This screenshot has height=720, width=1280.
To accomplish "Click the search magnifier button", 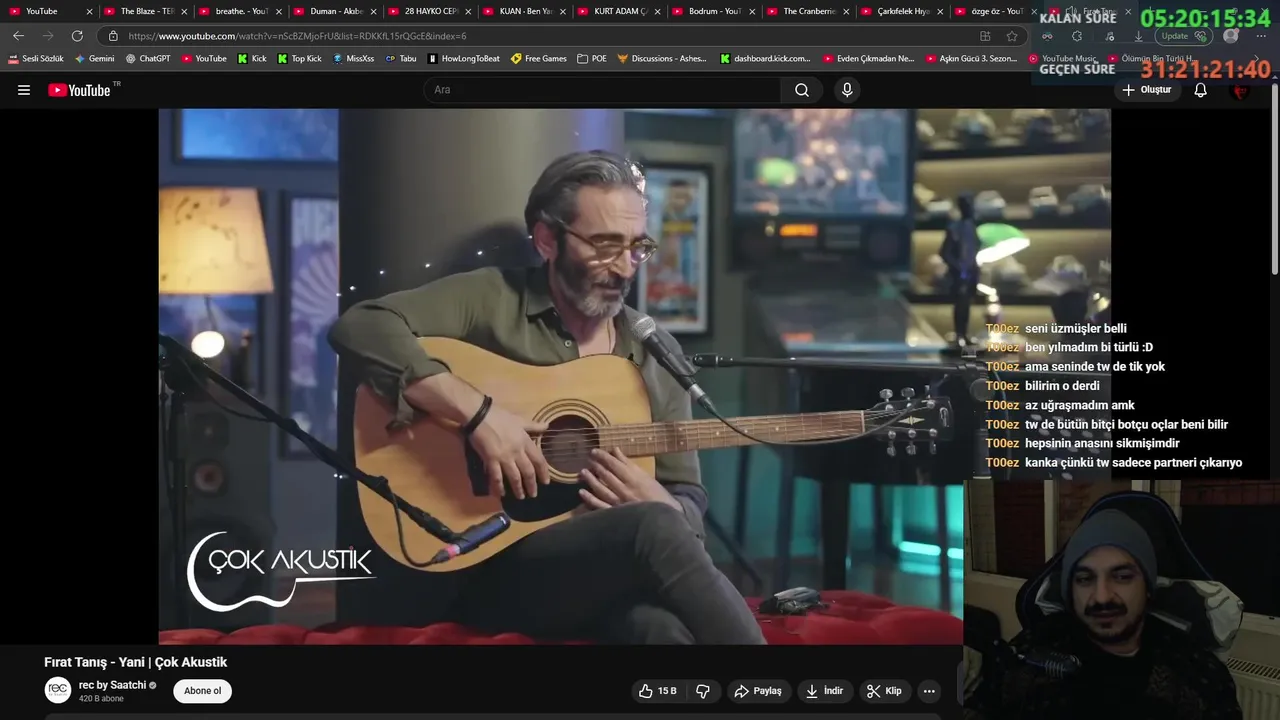I will 802,90.
